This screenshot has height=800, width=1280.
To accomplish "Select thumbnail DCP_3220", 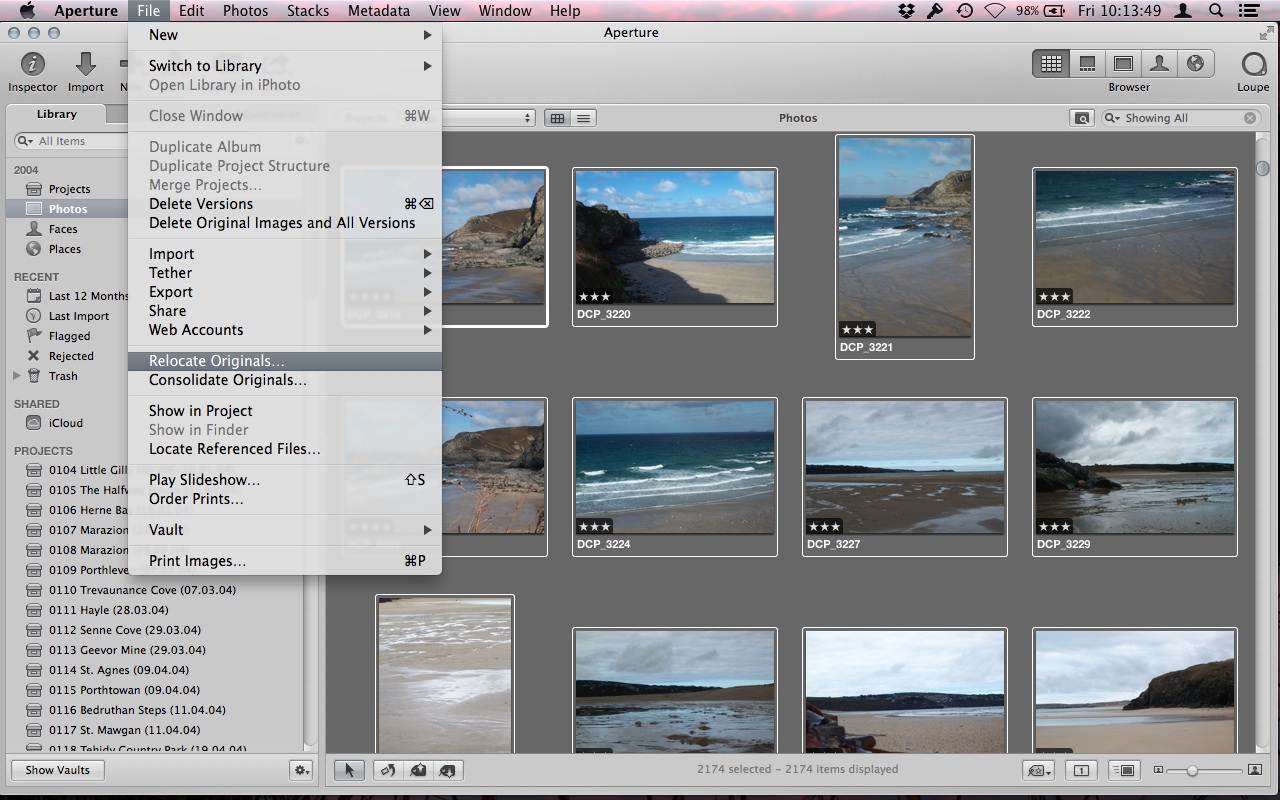I will tap(675, 246).
